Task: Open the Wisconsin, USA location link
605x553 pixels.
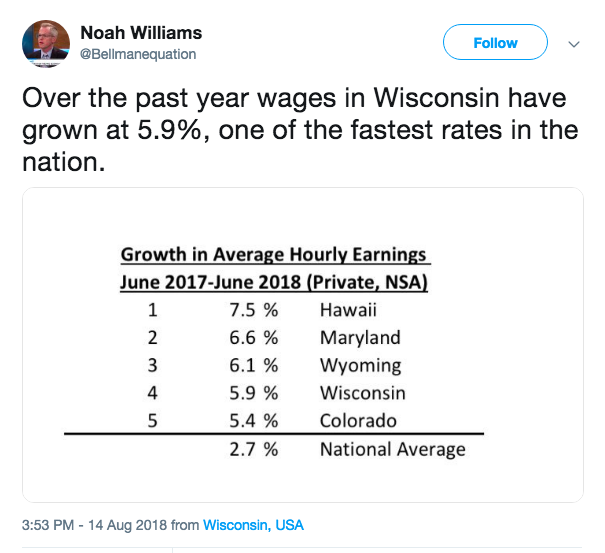Action: click(x=253, y=524)
